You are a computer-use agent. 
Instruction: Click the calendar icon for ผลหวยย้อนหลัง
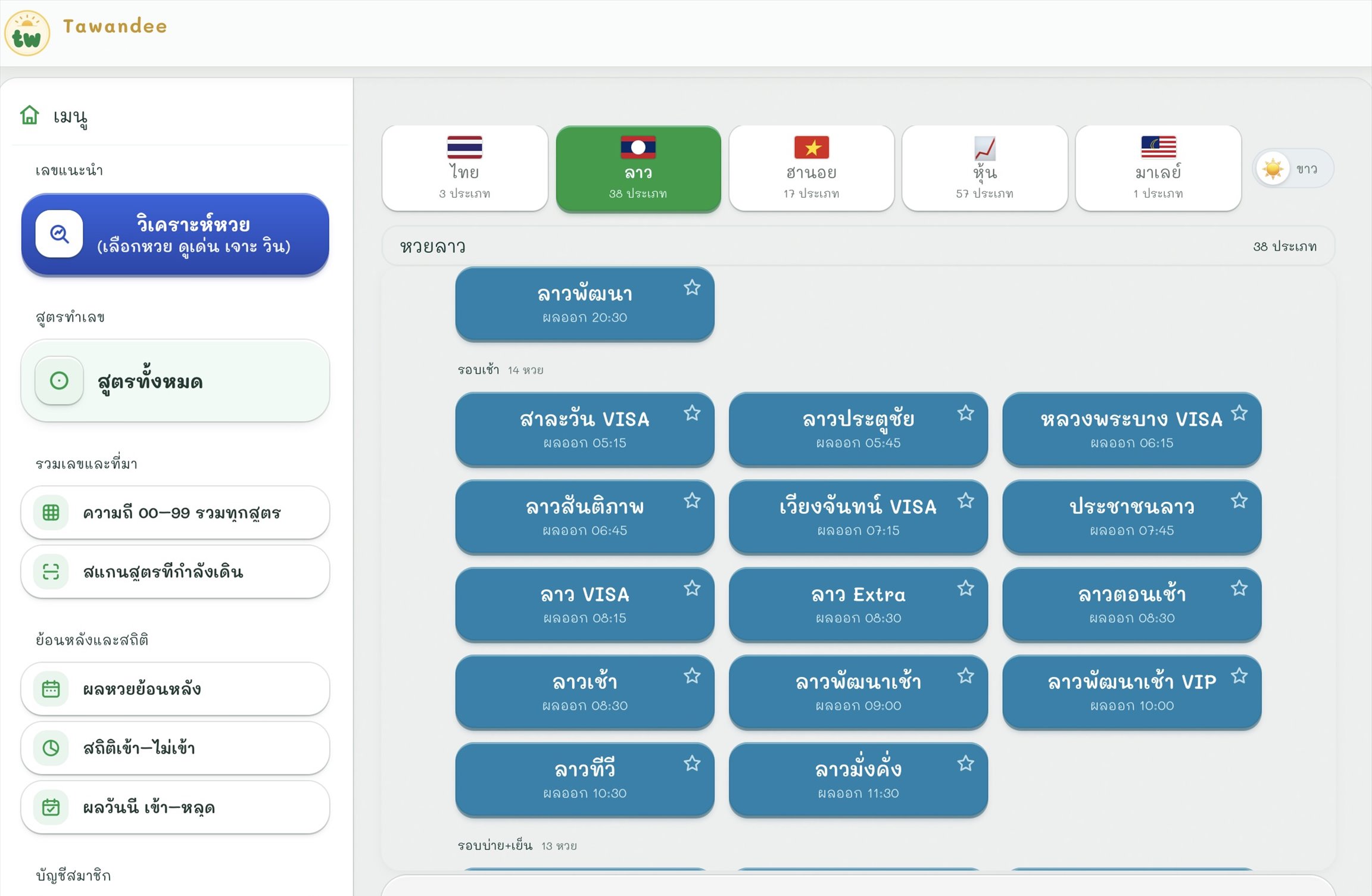coord(51,689)
